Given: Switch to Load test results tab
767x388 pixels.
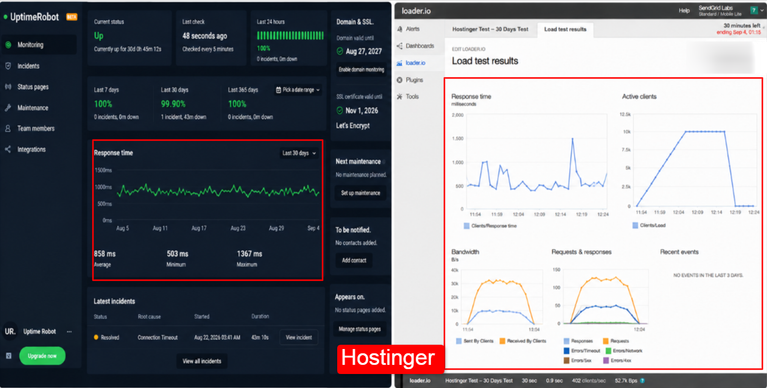Looking at the screenshot, I should (565, 29).
